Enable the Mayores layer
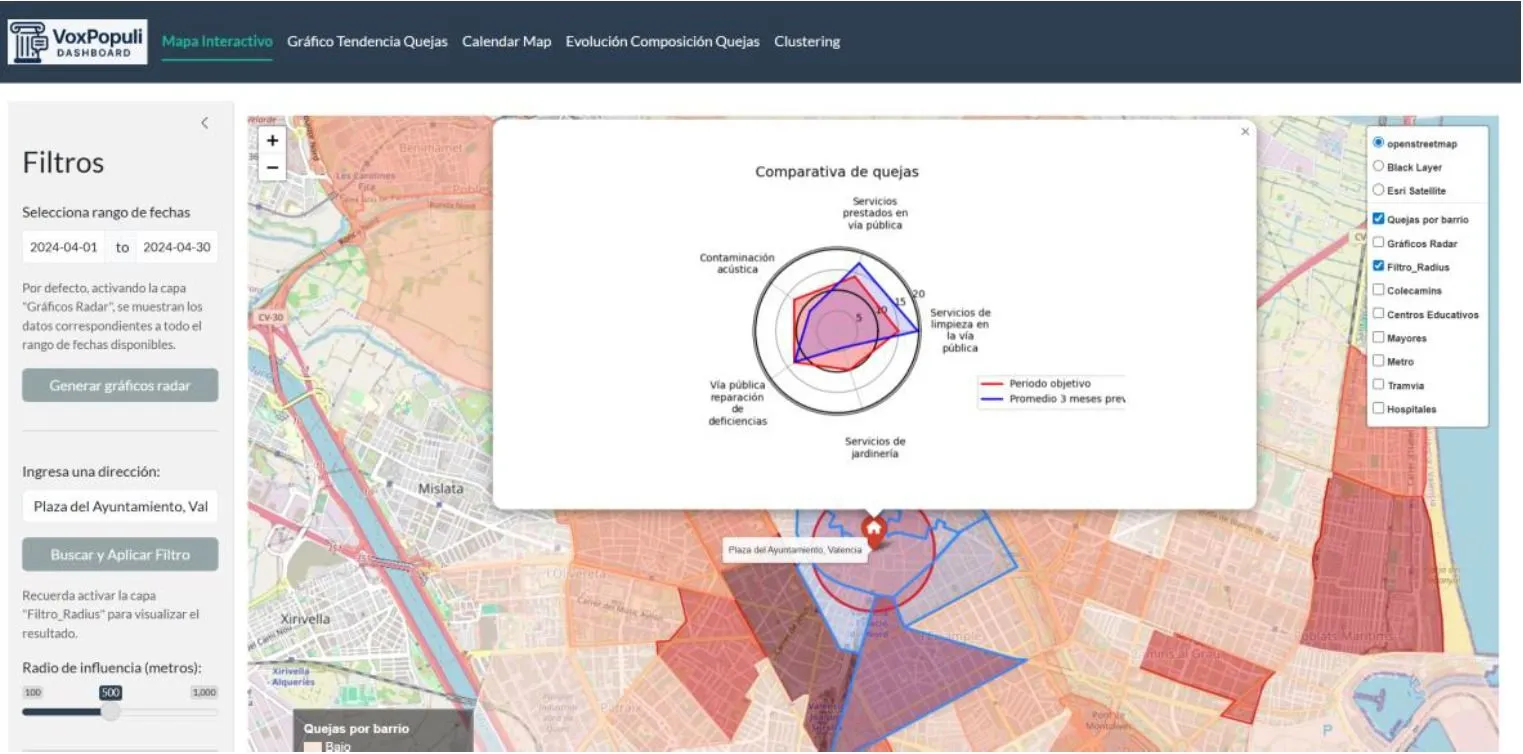This screenshot has width=1523, height=754. point(1379,338)
